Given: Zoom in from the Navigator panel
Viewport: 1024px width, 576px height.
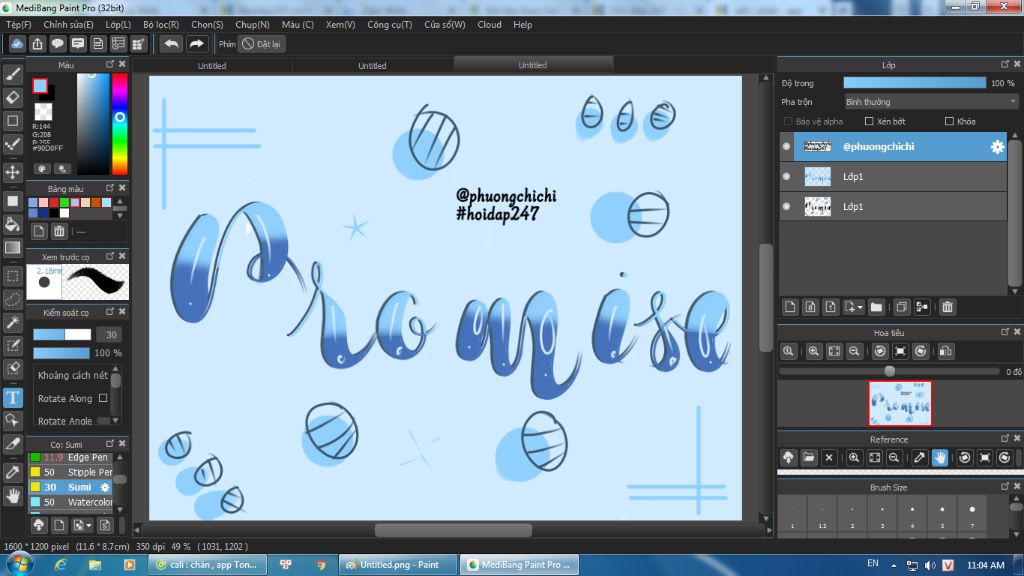Looking at the screenshot, I should tap(814, 351).
